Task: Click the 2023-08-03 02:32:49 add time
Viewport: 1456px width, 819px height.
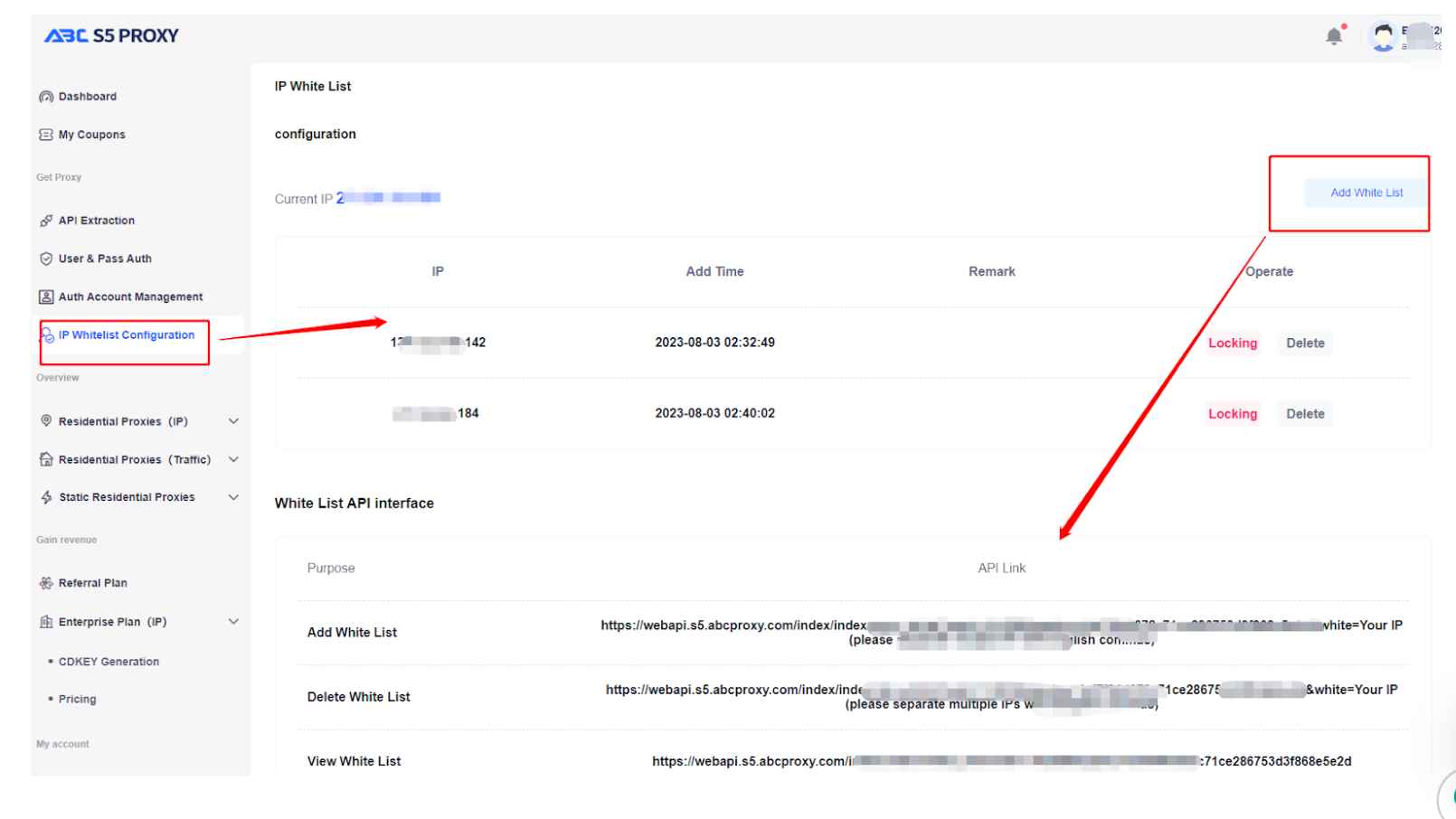Action: (714, 343)
